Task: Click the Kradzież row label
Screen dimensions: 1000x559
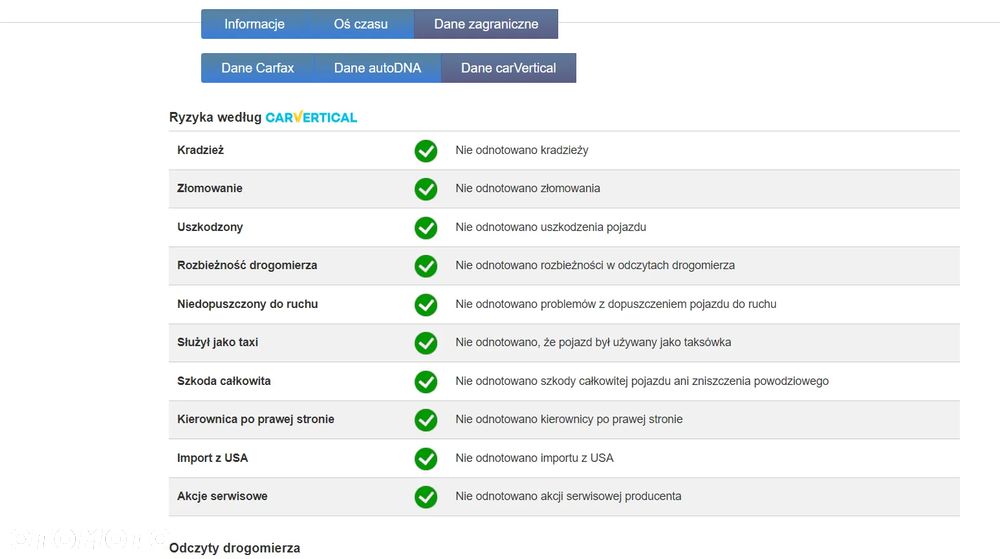Action: pyautogui.click(x=200, y=150)
